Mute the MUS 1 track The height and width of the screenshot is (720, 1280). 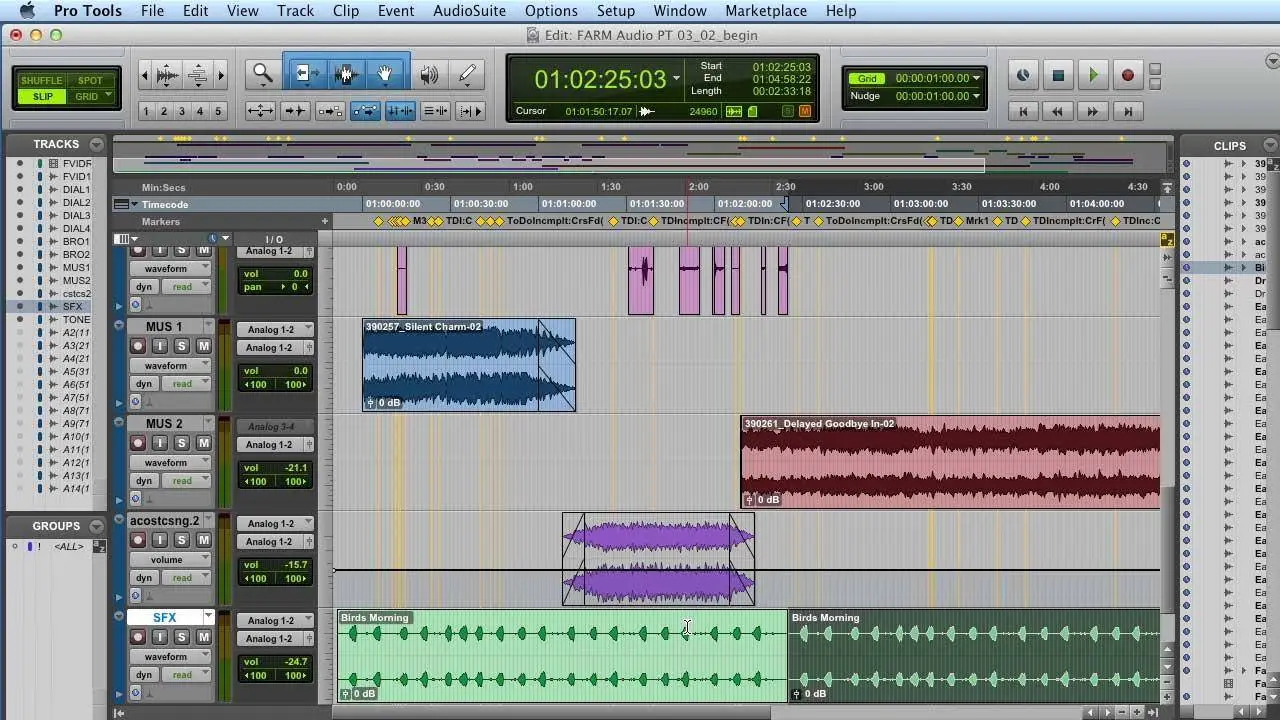[x=203, y=346]
